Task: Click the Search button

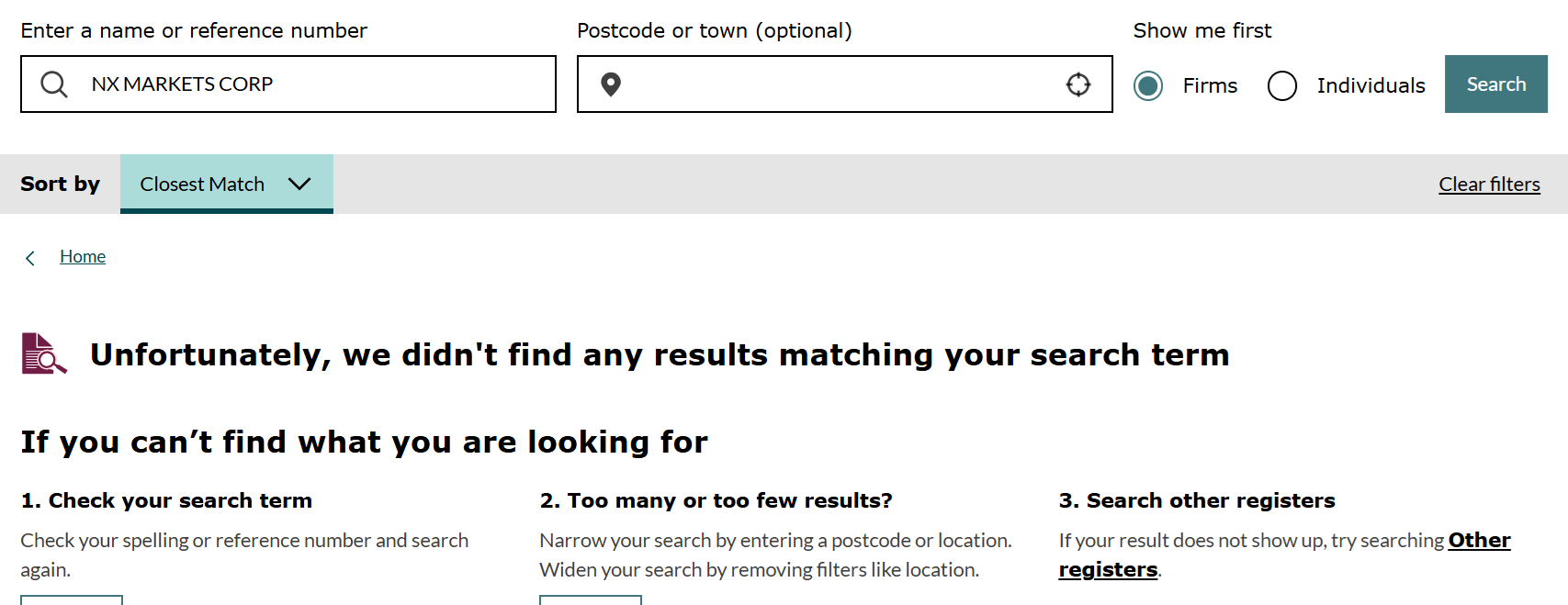Action: (x=1496, y=84)
